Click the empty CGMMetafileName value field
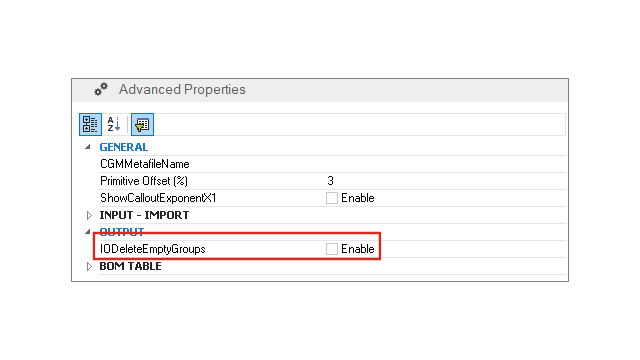The image size is (640, 360). (445, 164)
